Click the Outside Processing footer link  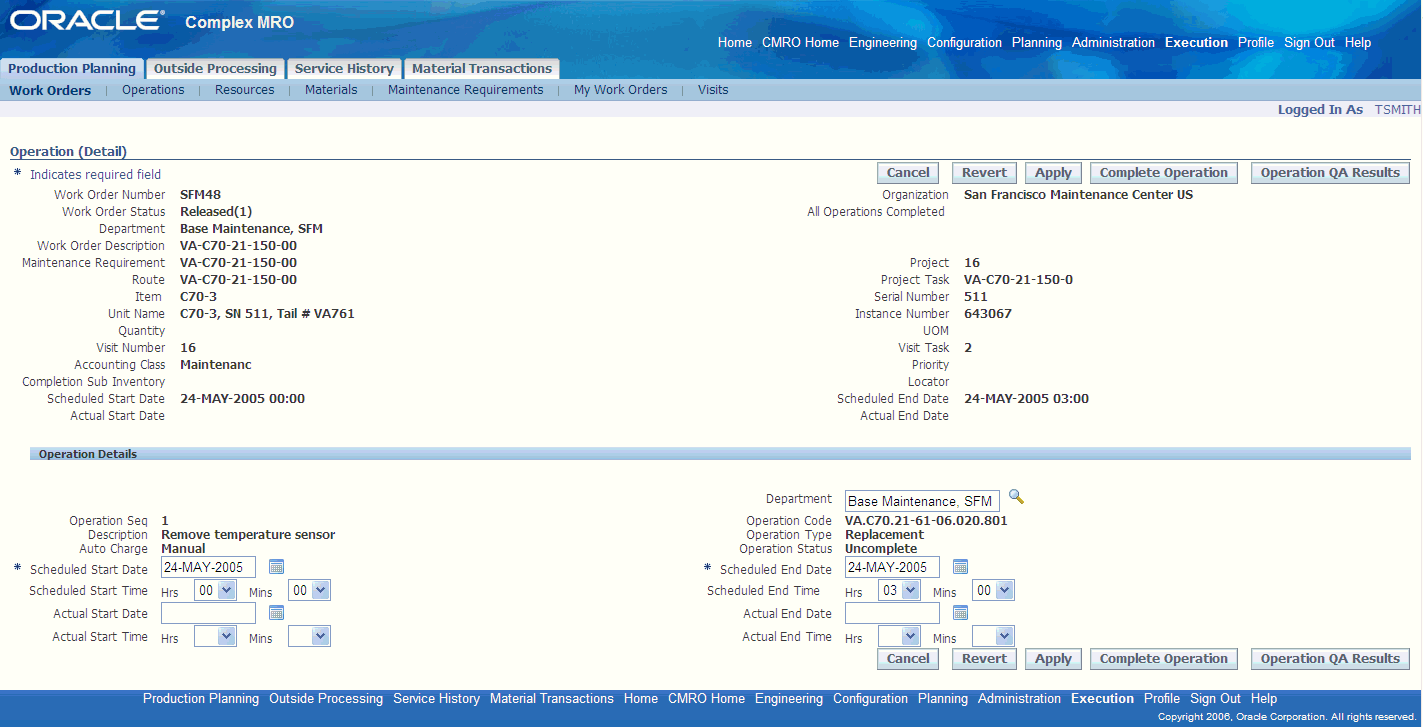click(326, 699)
